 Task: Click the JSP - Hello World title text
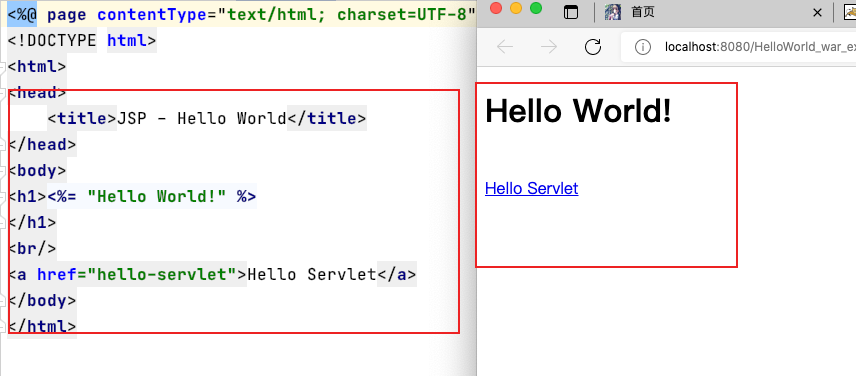pos(202,118)
